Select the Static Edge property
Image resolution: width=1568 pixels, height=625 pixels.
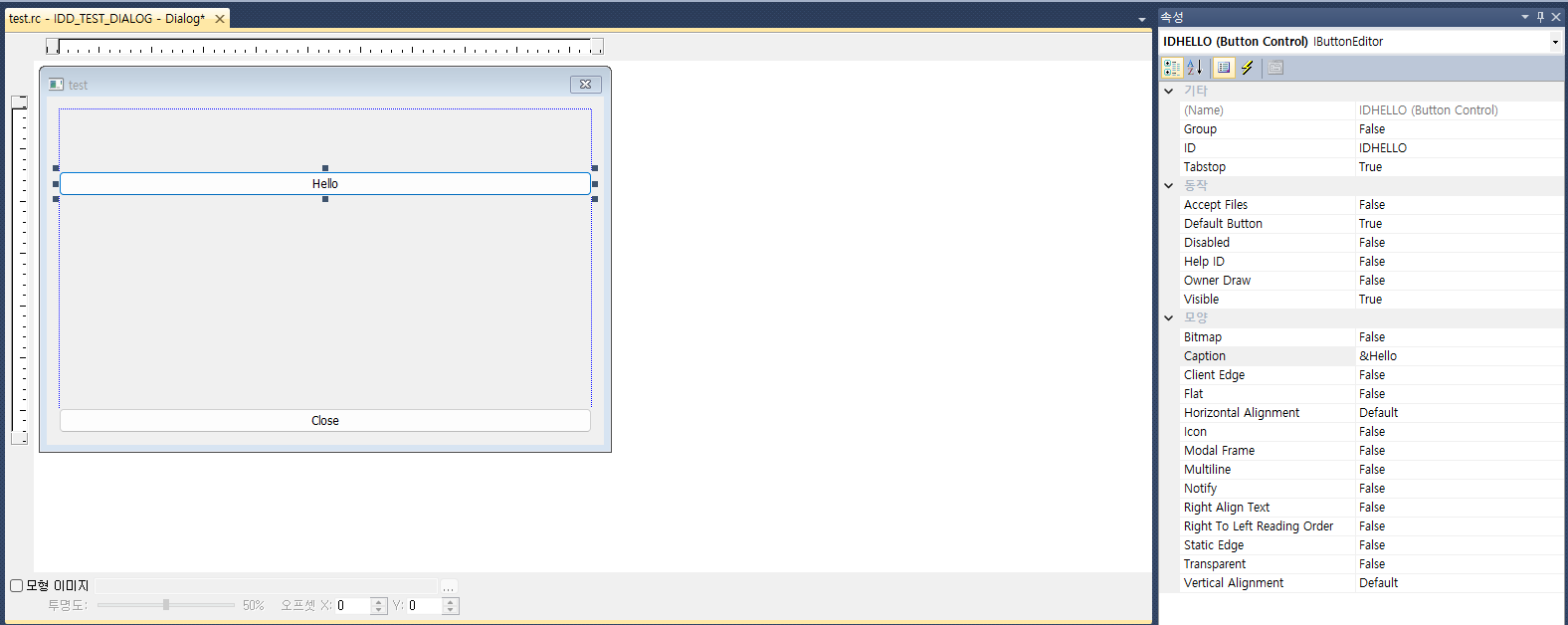[1371, 545]
